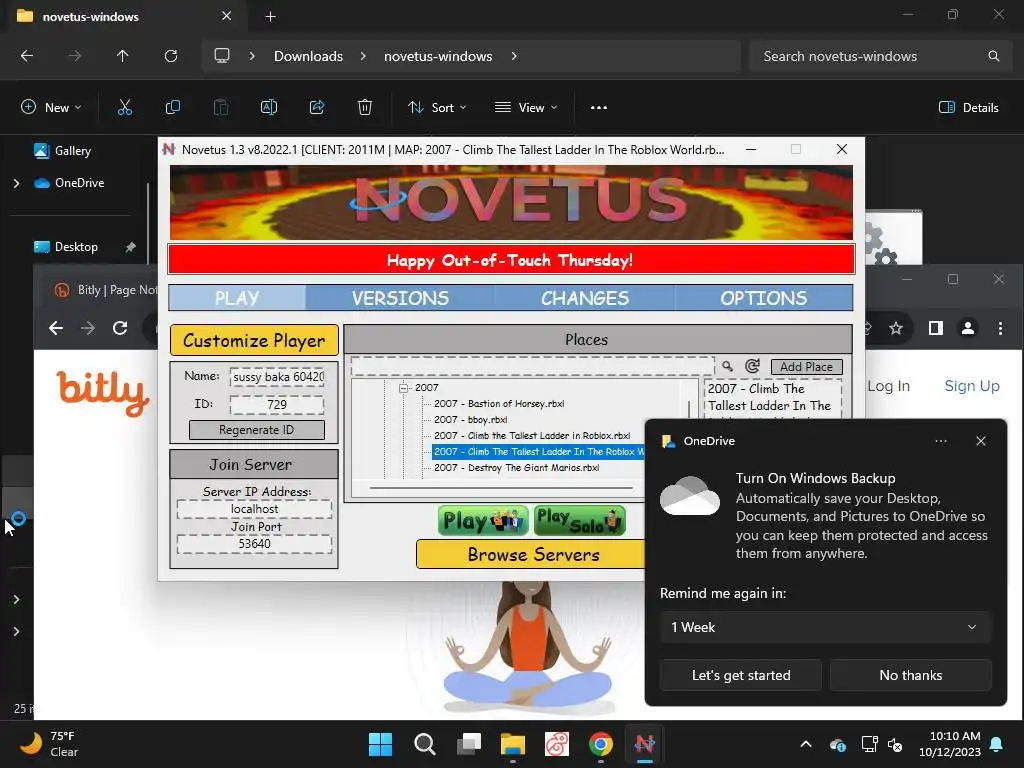The height and width of the screenshot is (768, 1024).
Task: Click the Join Port field
Action: pos(254,544)
